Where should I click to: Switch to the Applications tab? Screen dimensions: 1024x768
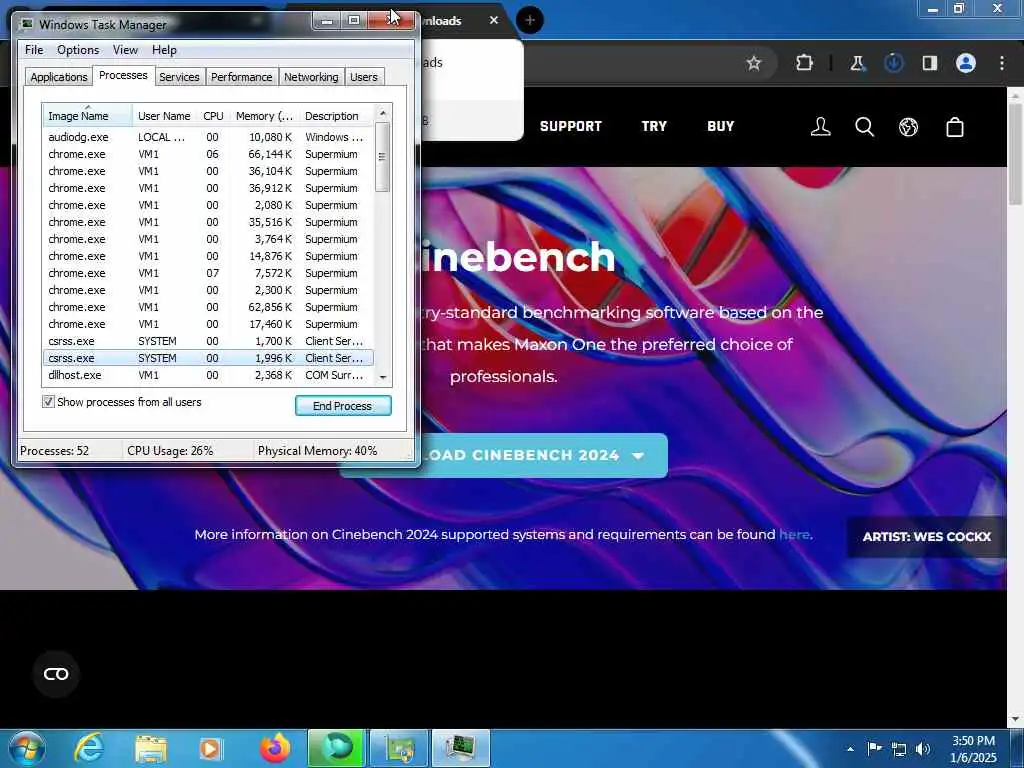pyautogui.click(x=59, y=77)
